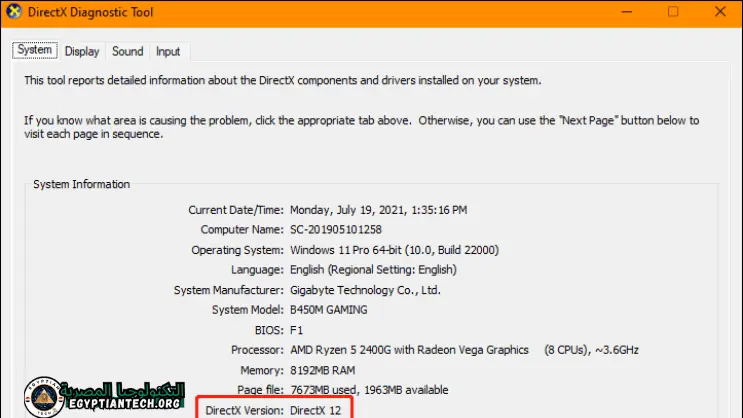This screenshot has width=743, height=418.
Task: Click the paragraph starting 'If you know what area'
Action: pos(362,127)
